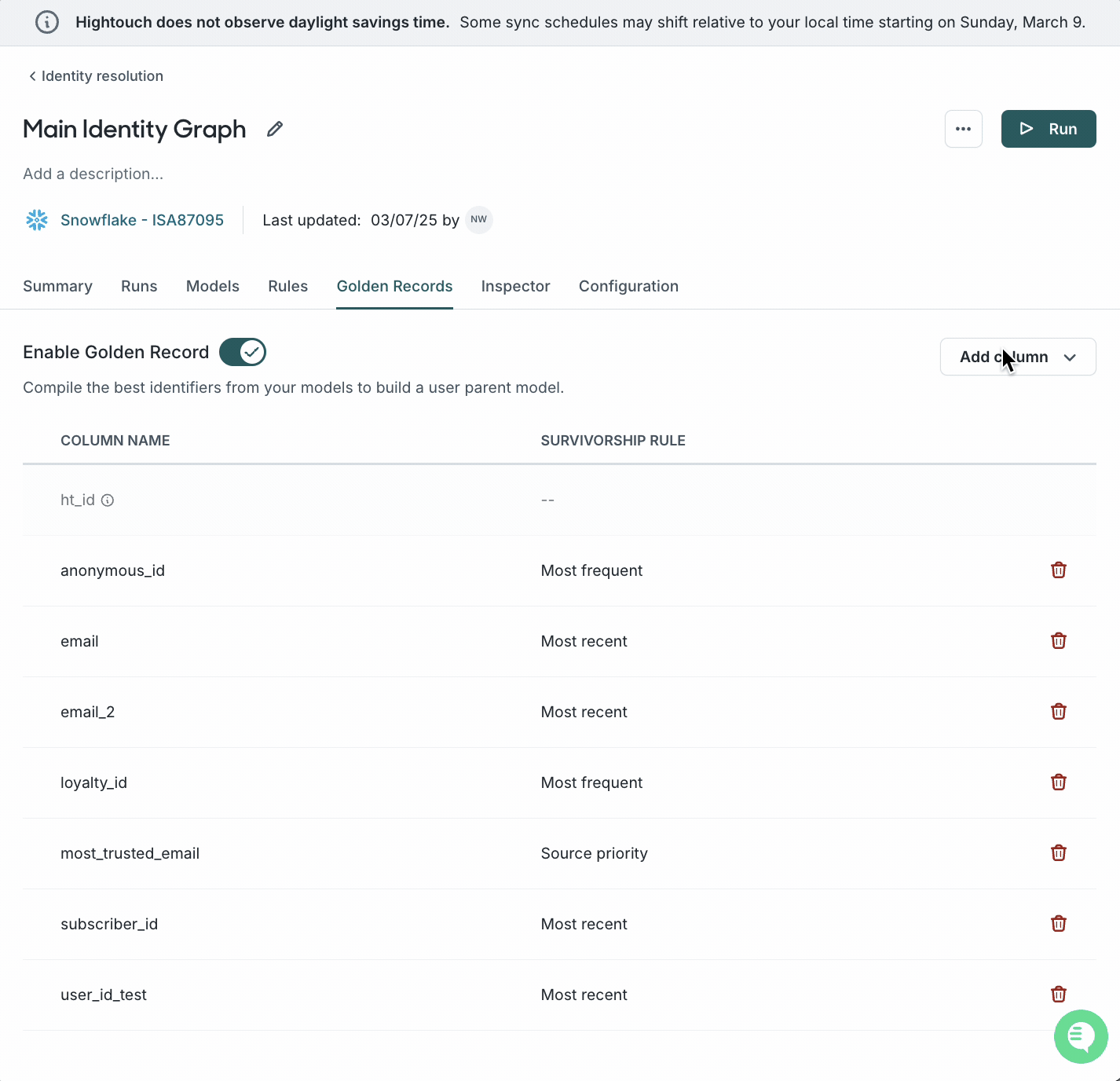Open the more options menu
1120x1081 pixels.
[x=963, y=129]
